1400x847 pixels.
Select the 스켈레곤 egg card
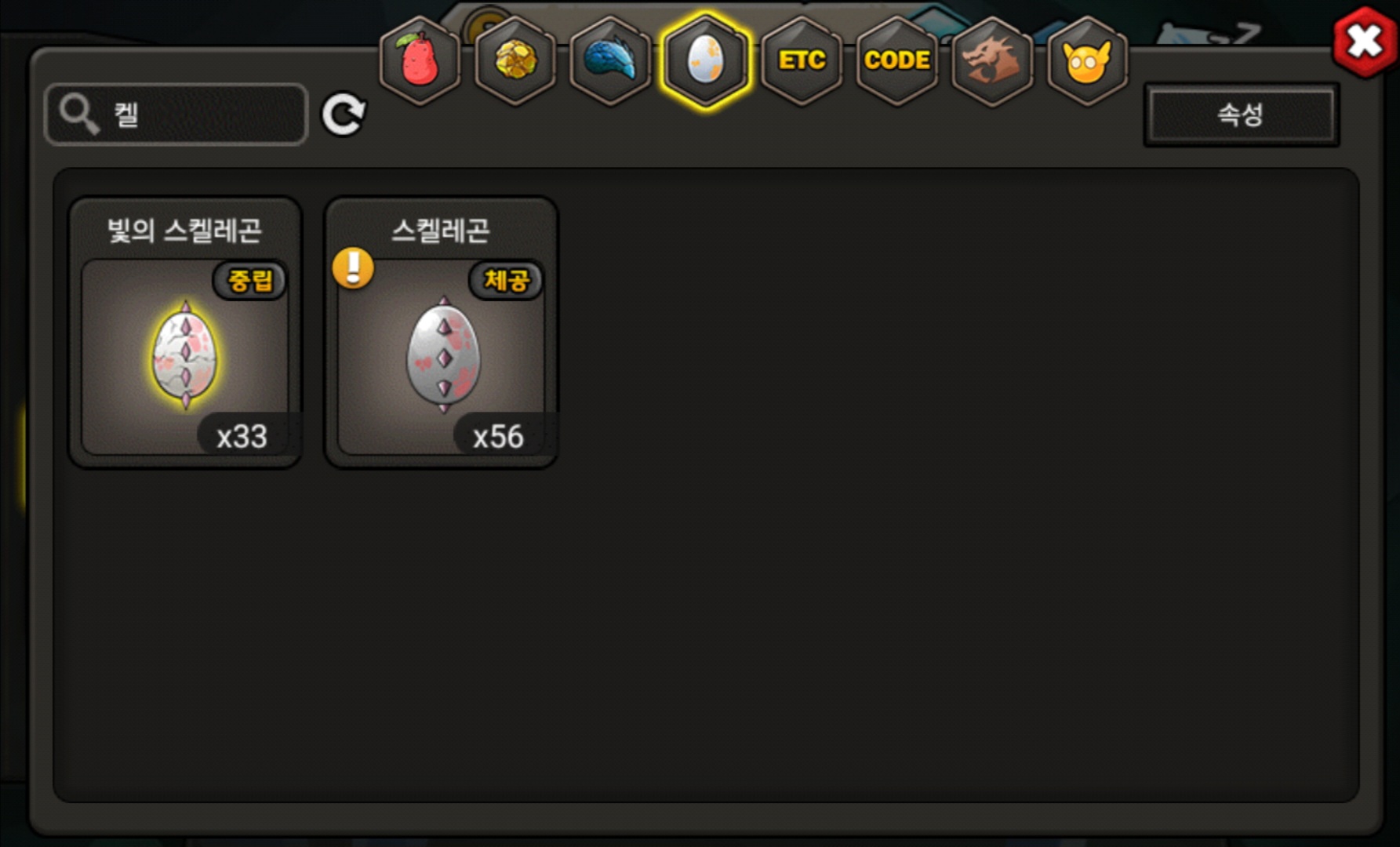coord(442,333)
